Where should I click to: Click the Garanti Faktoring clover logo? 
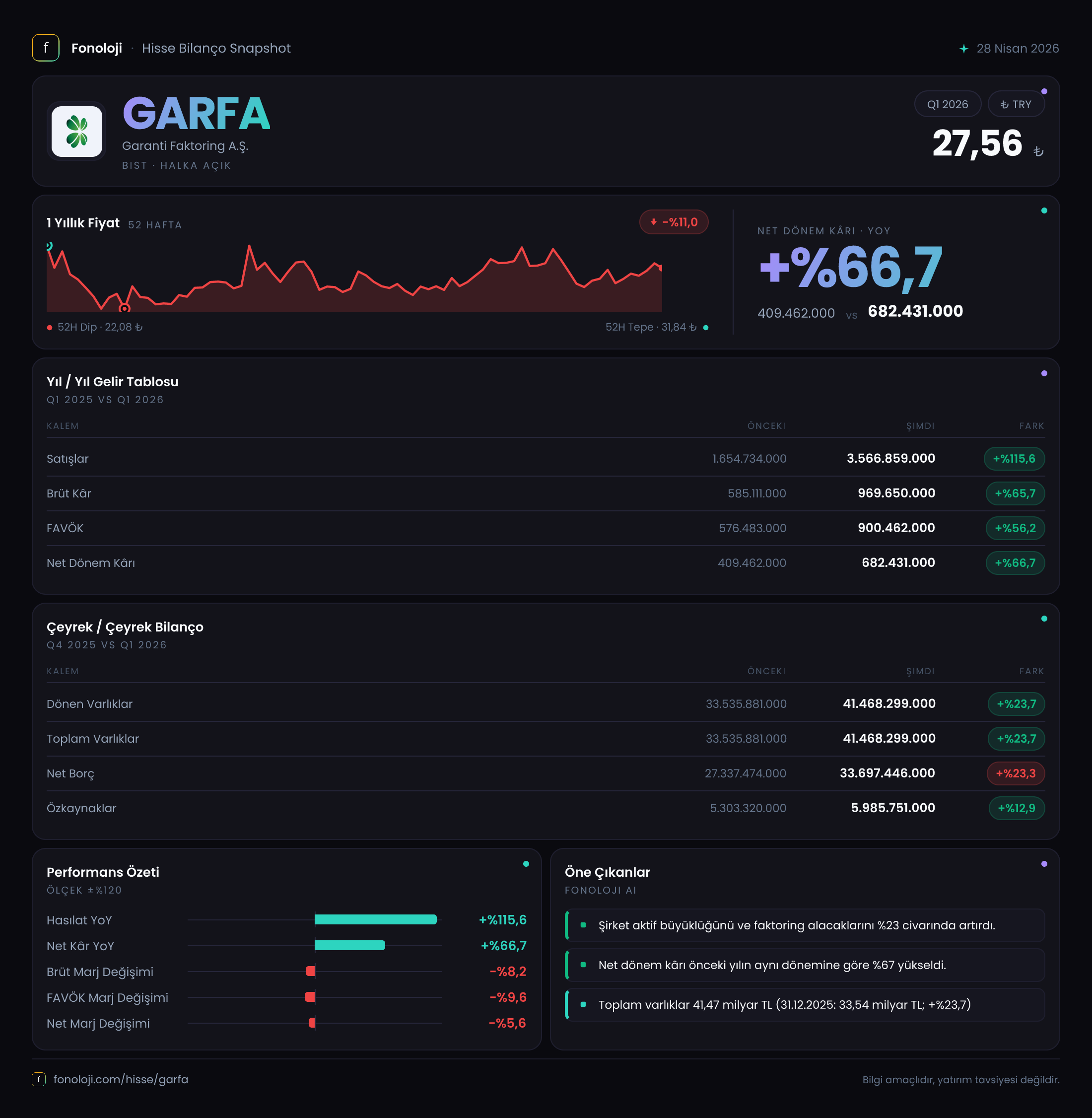click(x=77, y=132)
